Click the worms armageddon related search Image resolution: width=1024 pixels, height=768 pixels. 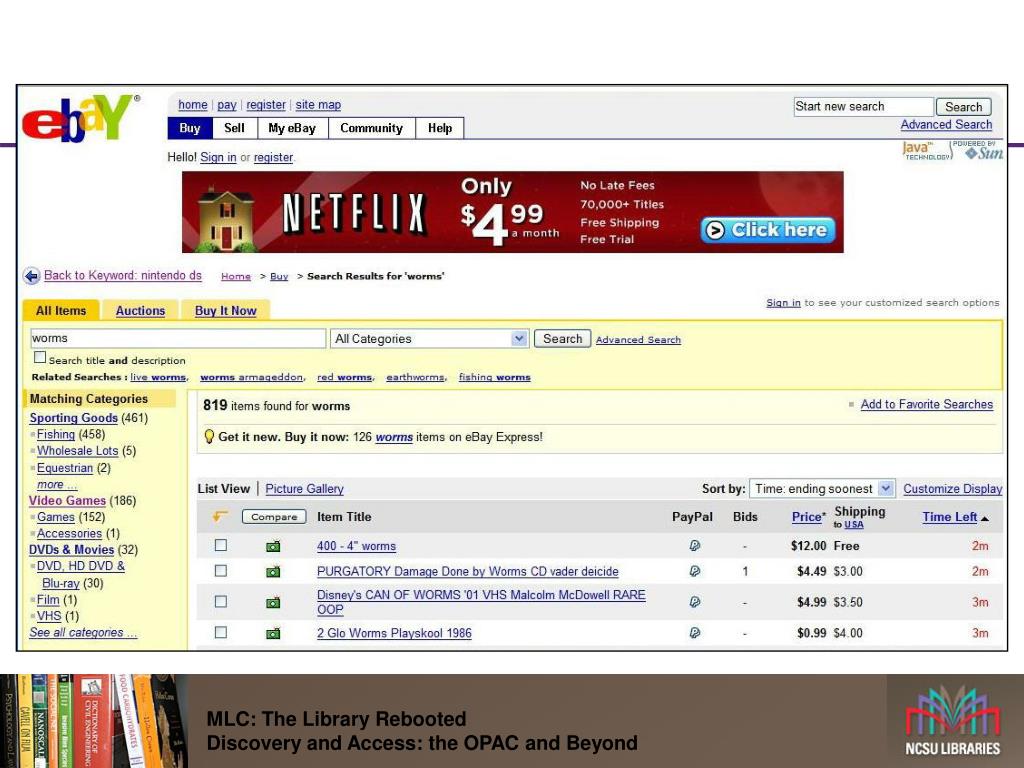click(x=251, y=377)
